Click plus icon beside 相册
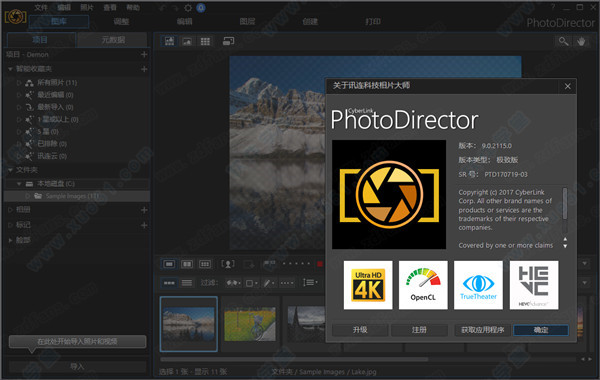This screenshot has height=380, width=600. click(144, 210)
